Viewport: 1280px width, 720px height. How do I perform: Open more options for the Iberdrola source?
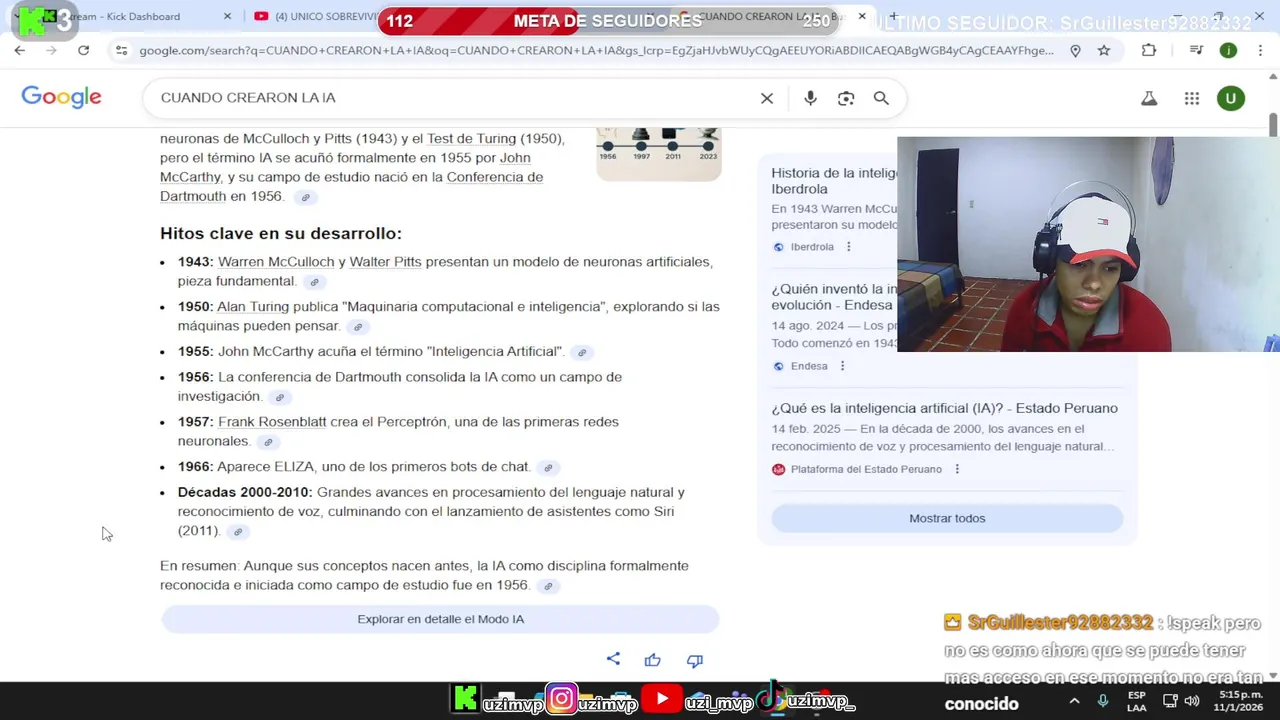(849, 247)
